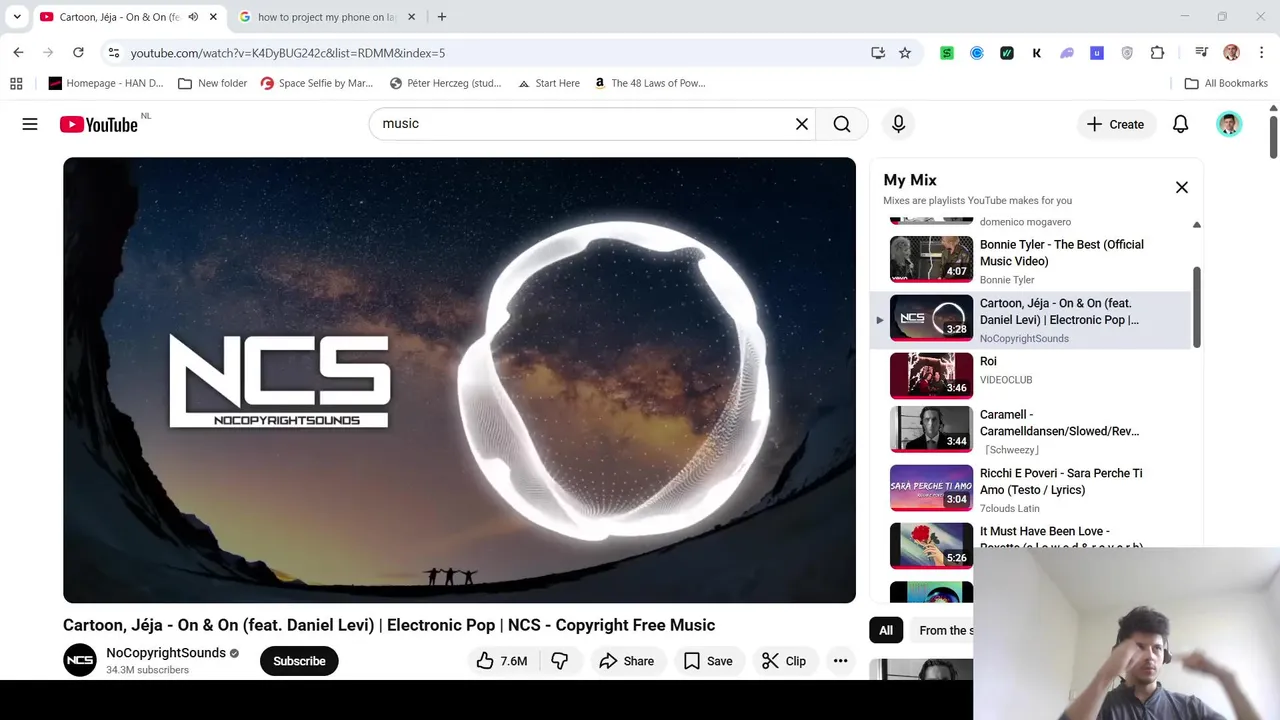1280x720 pixels.
Task: Select the 'From the s…' filter chip
Action: click(941, 630)
